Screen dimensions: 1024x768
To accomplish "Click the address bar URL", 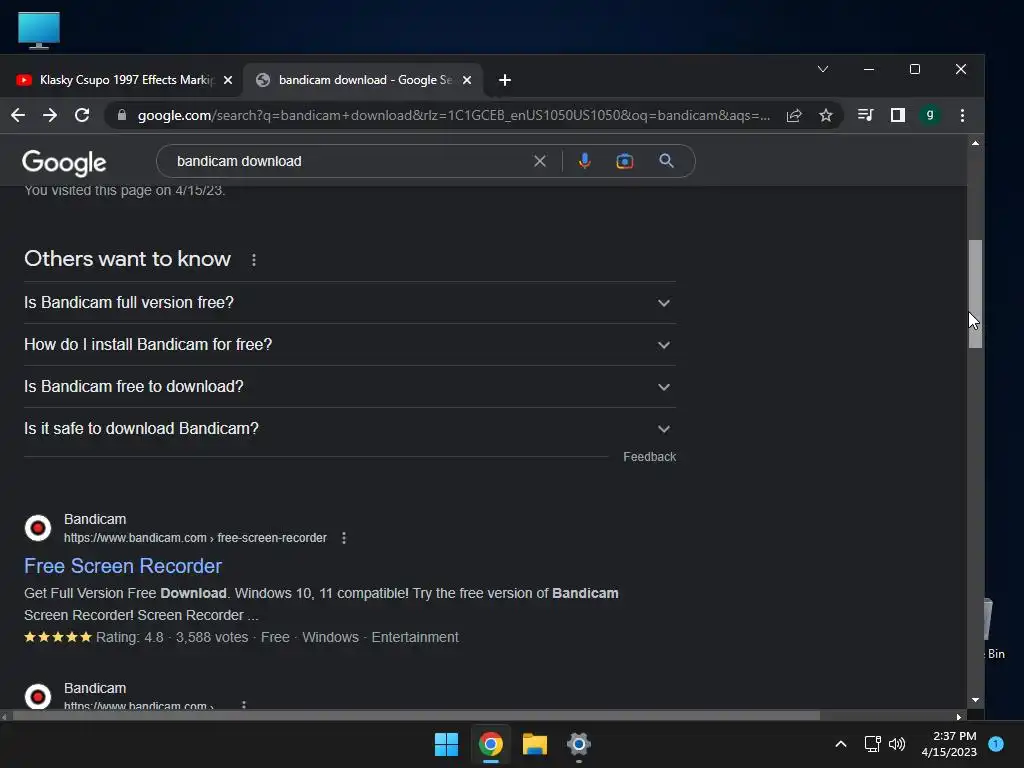I will [x=454, y=116].
